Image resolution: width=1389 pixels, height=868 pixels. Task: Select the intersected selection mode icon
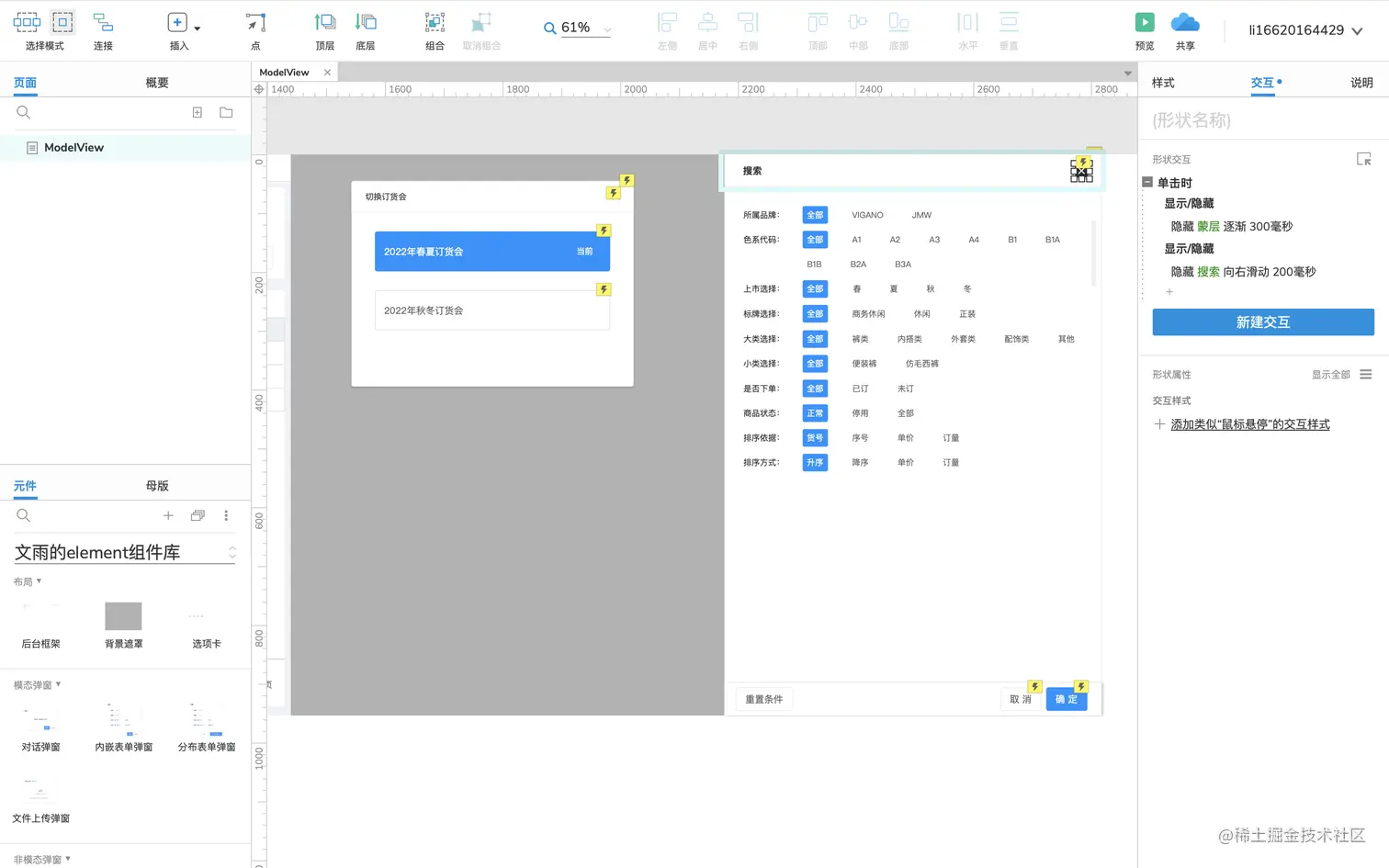27,22
